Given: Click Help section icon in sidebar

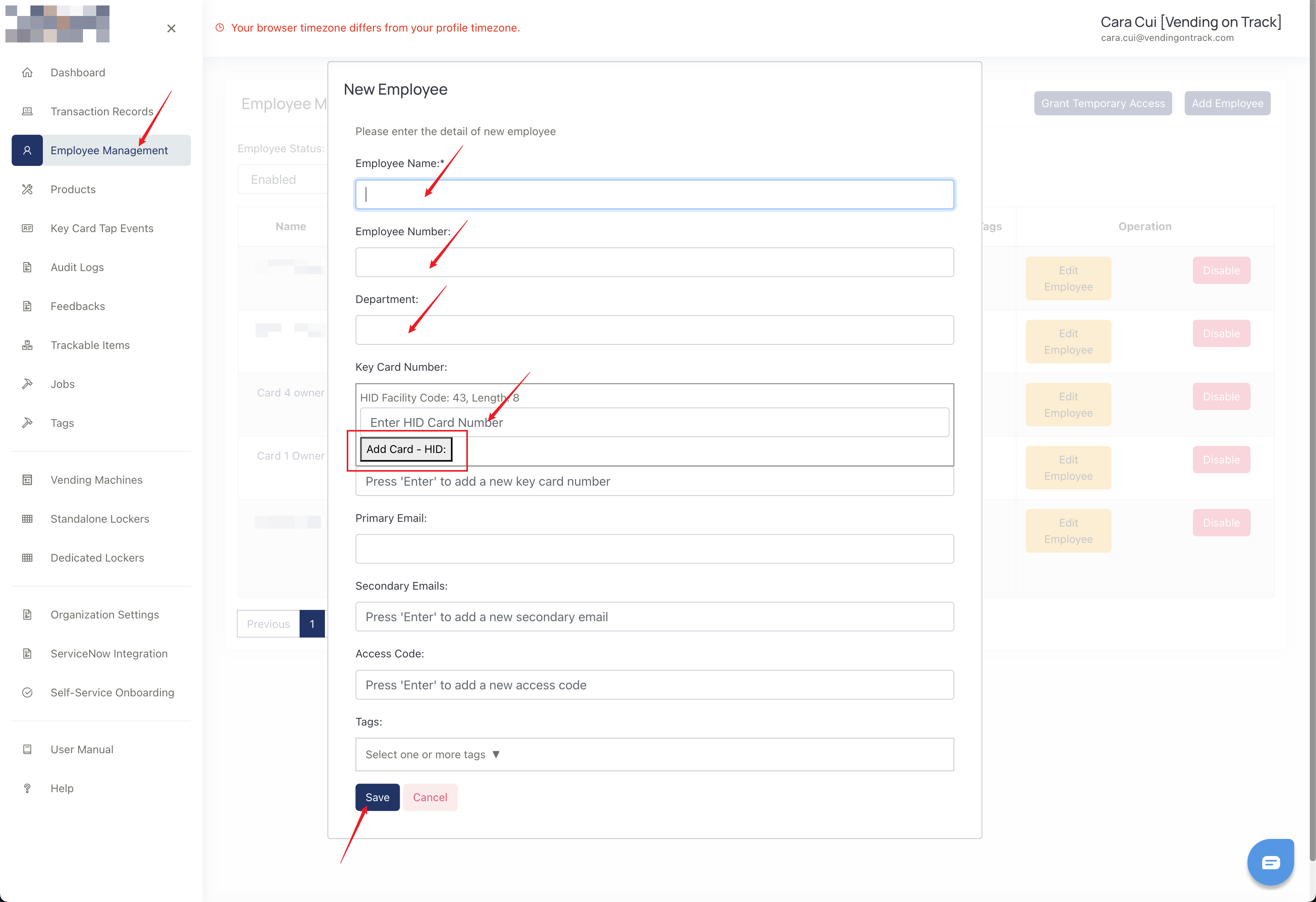Looking at the screenshot, I should [x=27, y=788].
